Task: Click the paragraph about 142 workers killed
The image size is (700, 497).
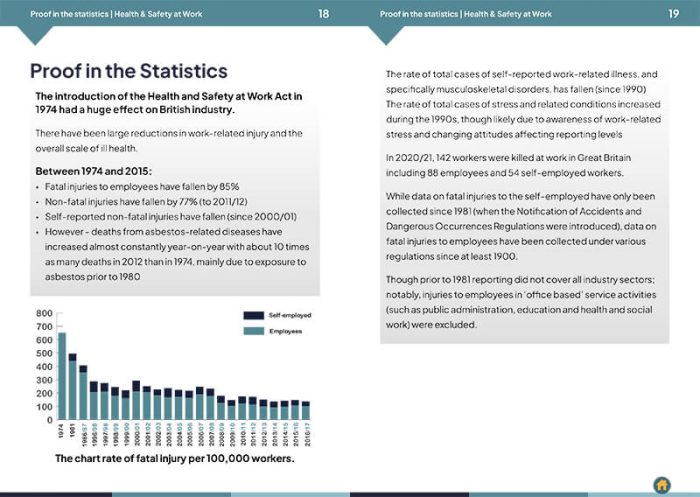Action: 508,165
